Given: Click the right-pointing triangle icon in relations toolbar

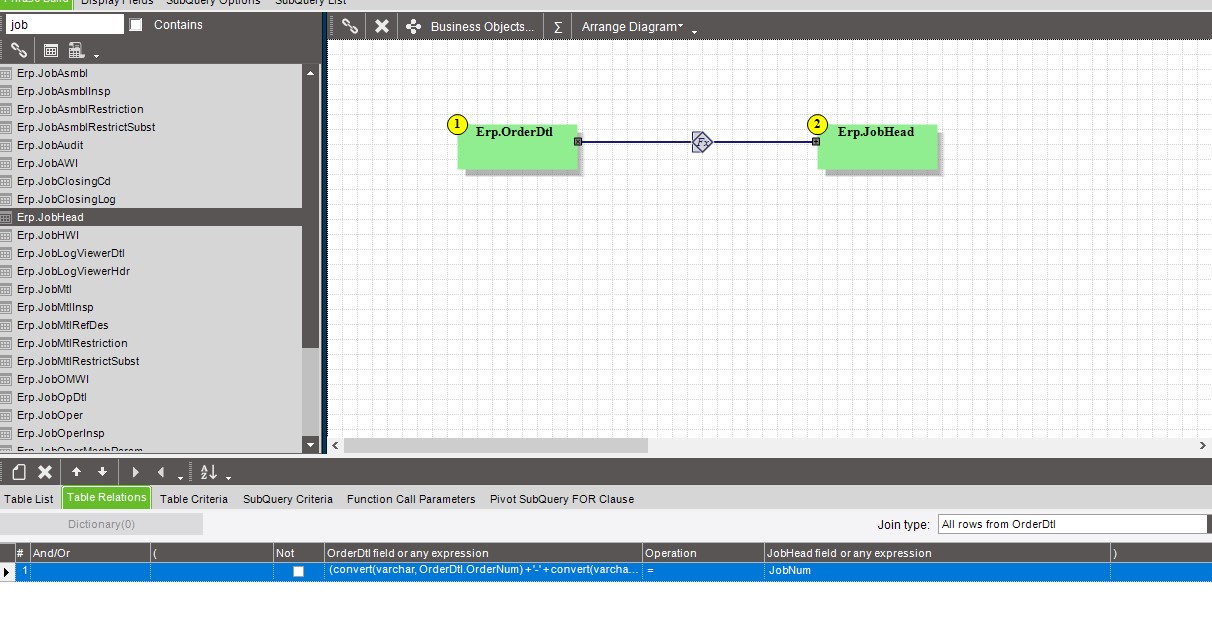Looking at the screenshot, I should pyautogui.click(x=136, y=472).
